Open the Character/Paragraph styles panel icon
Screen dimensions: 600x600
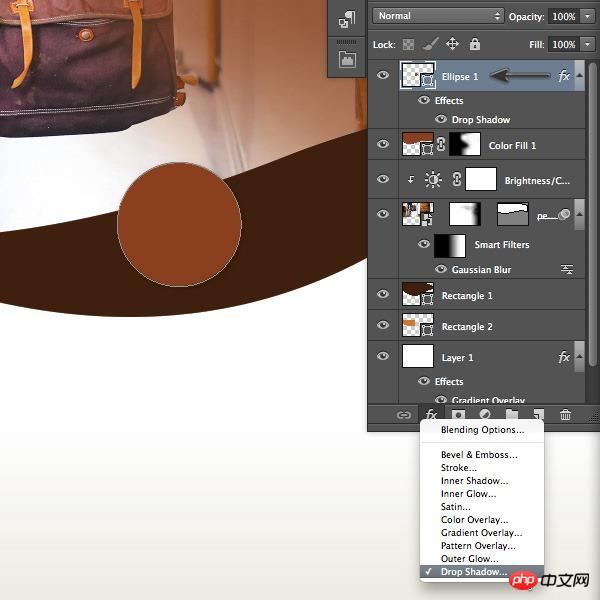pos(347,19)
